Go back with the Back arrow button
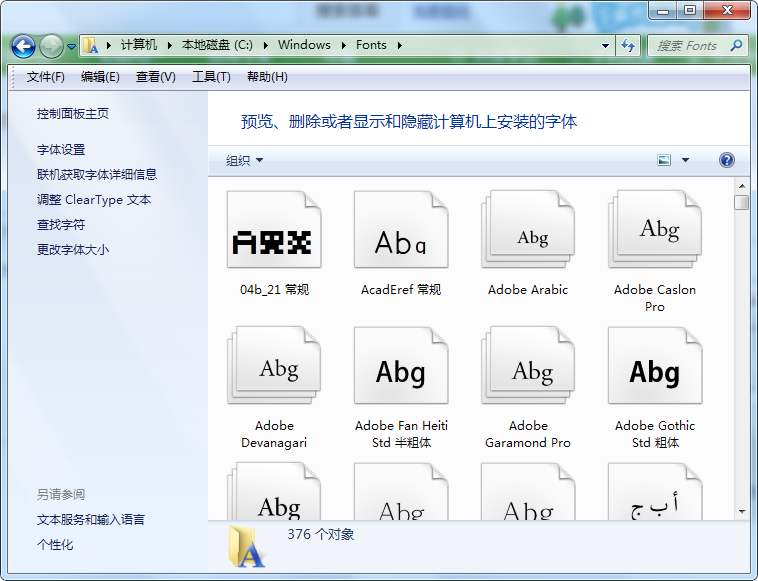Screen dimensions: 758x581 tap(23, 46)
